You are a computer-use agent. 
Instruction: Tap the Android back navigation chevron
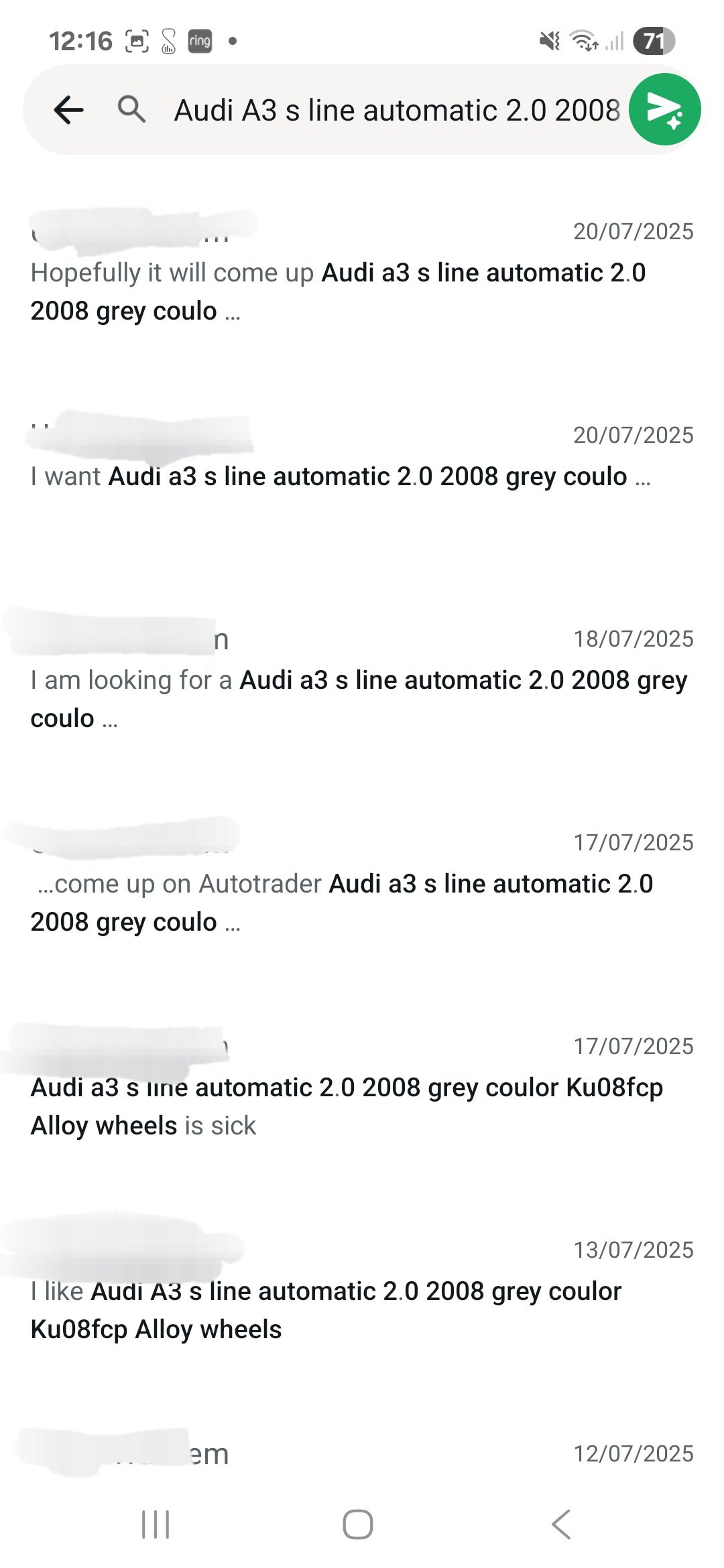(561, 1524)
